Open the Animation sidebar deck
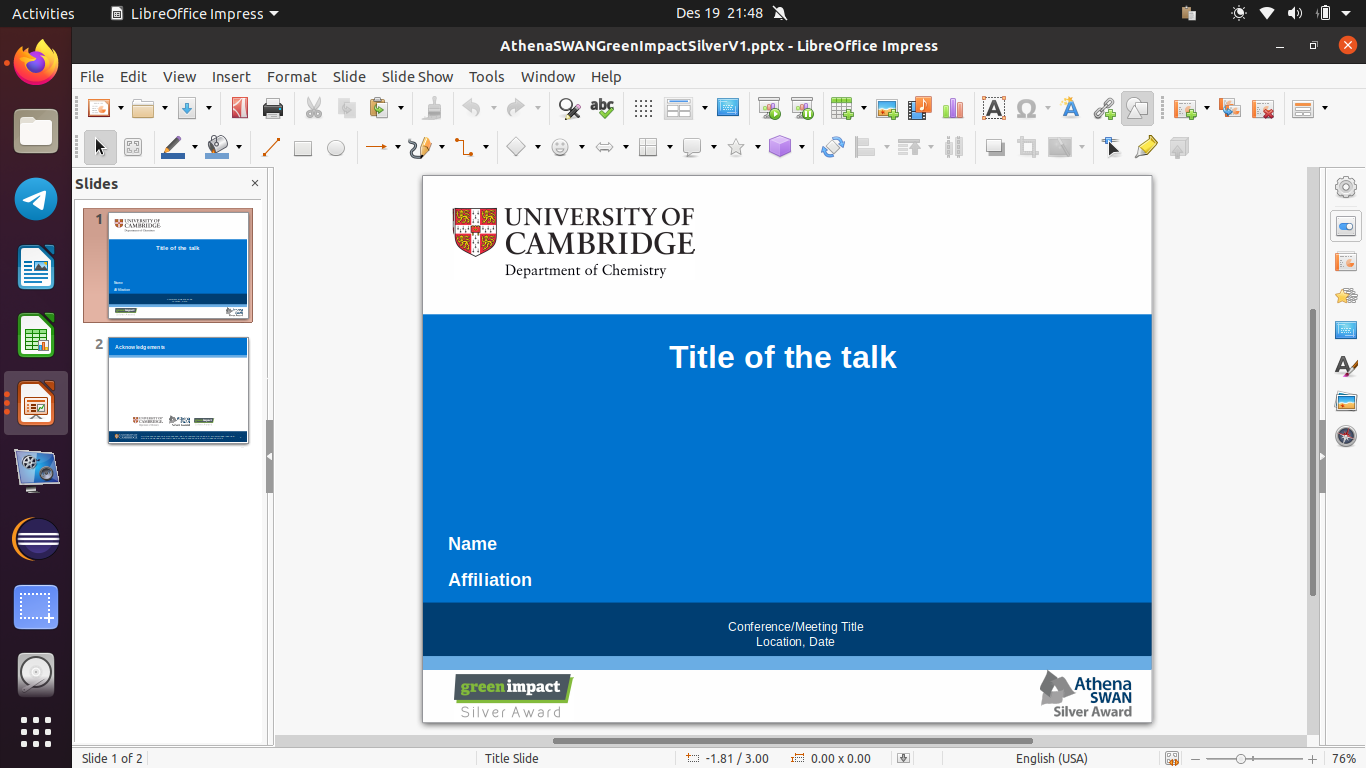This screenshot has height=768, width=1366. pyautogui.click(x=1346, y=296)
